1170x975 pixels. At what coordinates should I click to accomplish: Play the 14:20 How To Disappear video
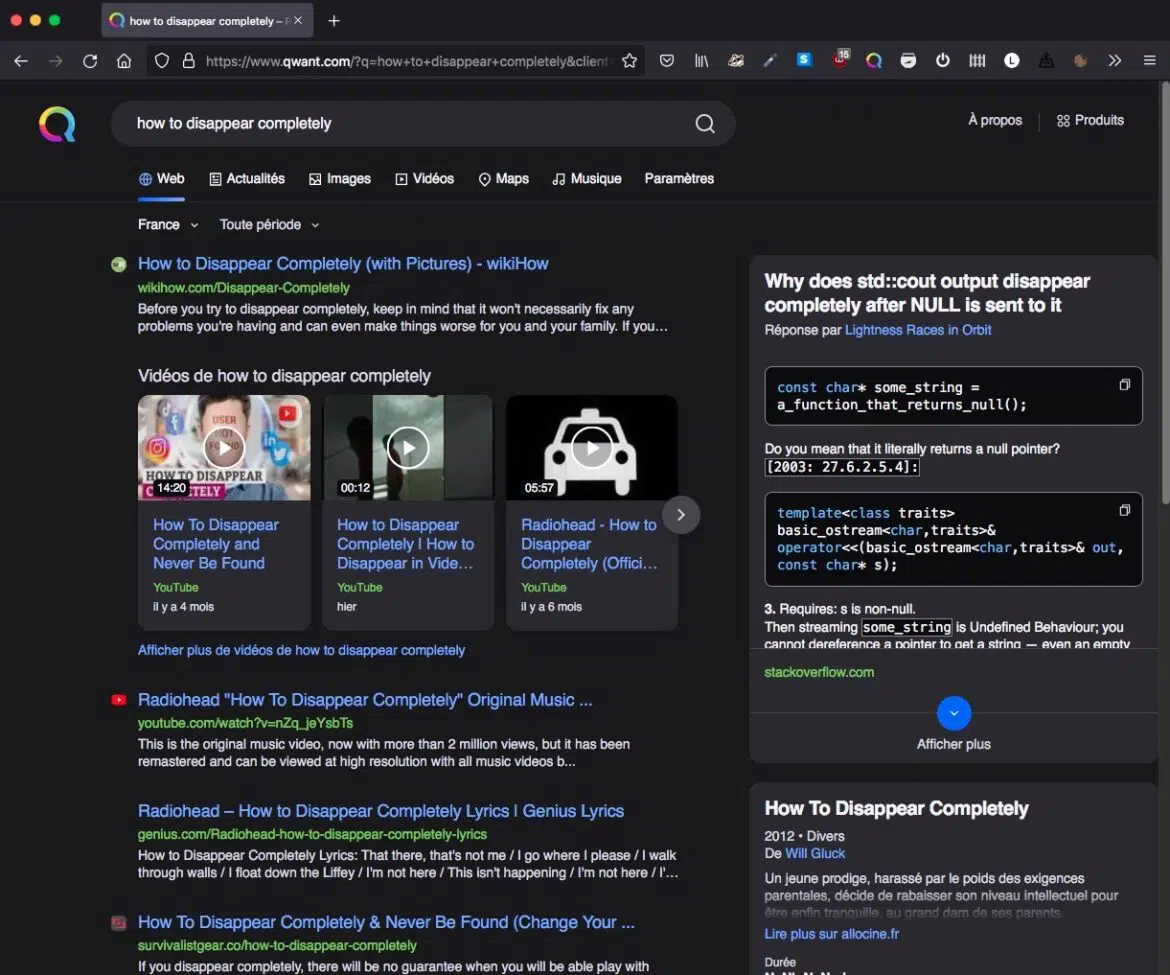click(224, 448)
